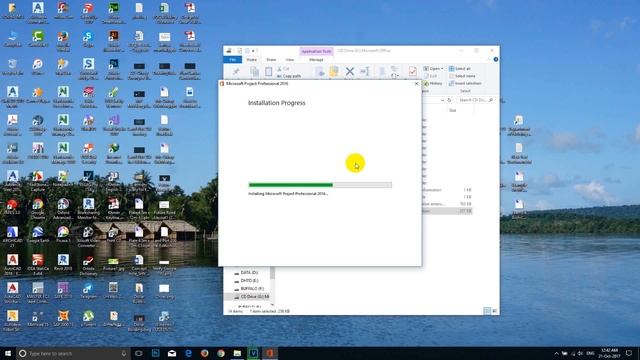This screenshot has height=360, width=640.
Task: Click the taskbar search box
Action: coord(73,353)
